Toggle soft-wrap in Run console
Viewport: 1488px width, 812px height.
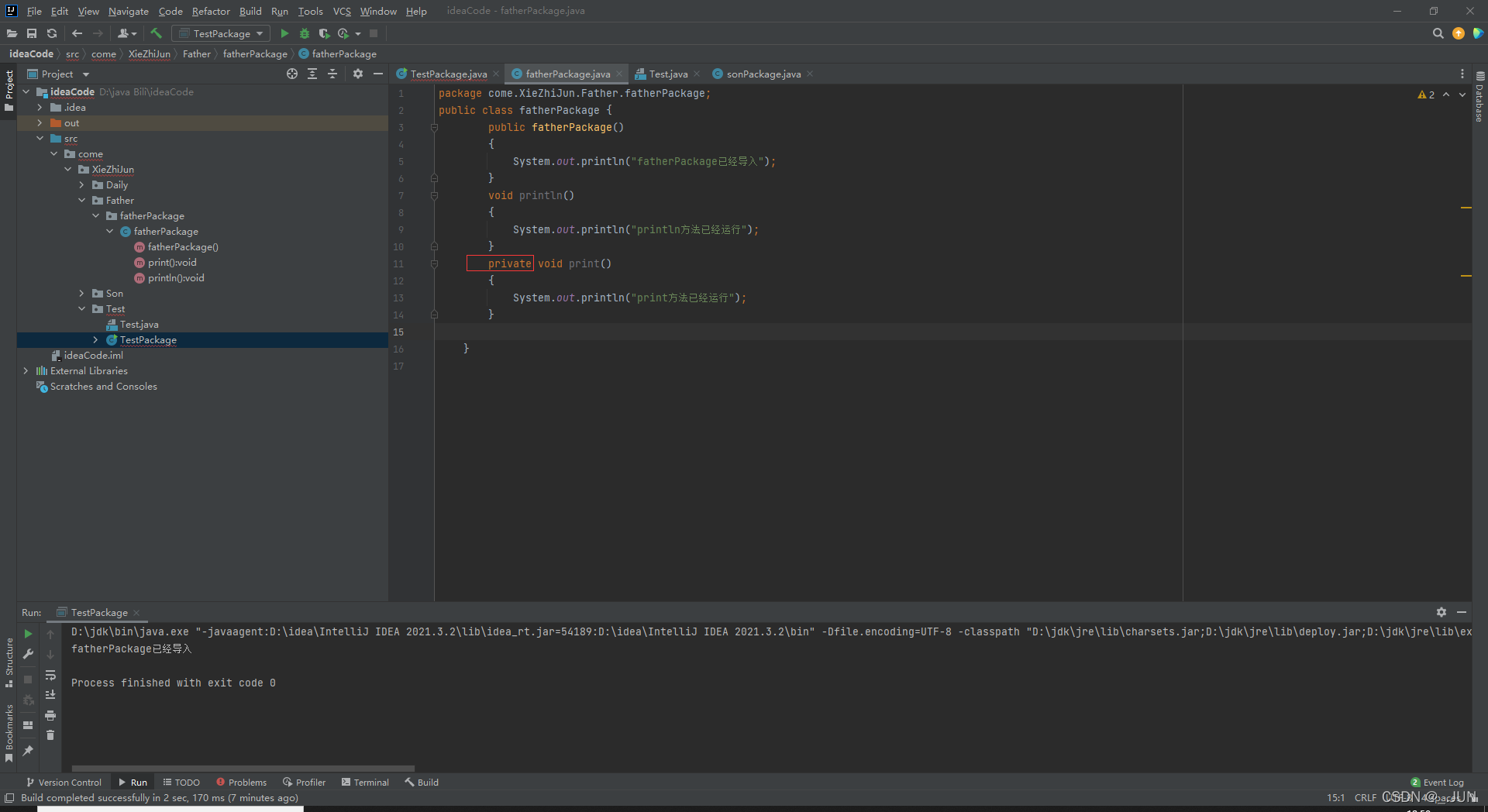click(x=50, y=675)
